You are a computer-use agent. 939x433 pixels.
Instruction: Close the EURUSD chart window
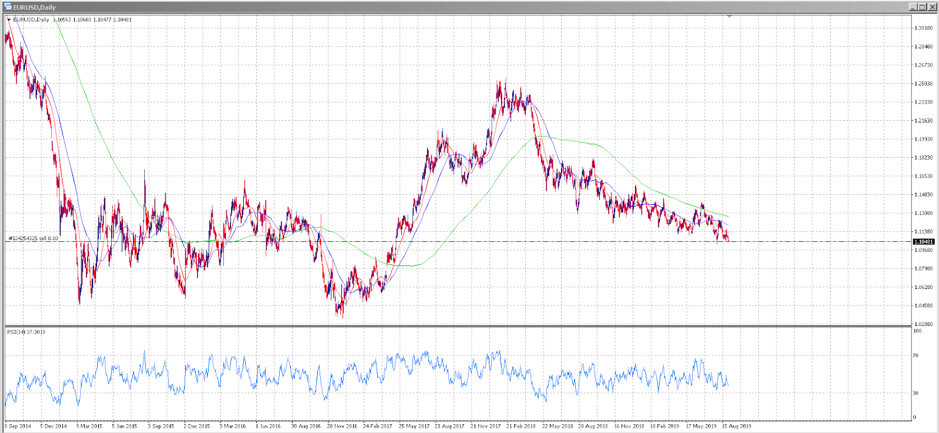930,7
